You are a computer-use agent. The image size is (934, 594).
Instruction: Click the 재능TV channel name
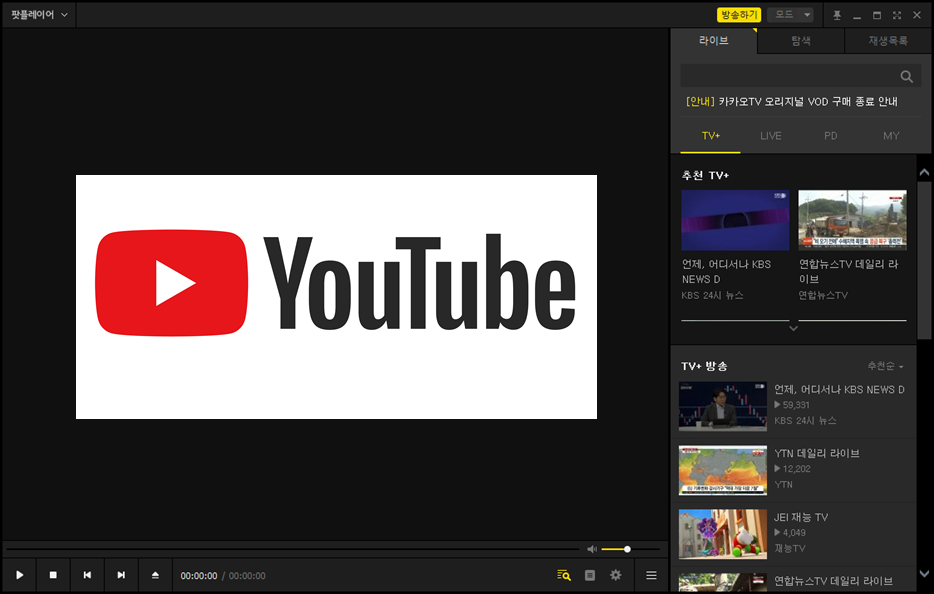pyautogui.click(x=789, y=549)
